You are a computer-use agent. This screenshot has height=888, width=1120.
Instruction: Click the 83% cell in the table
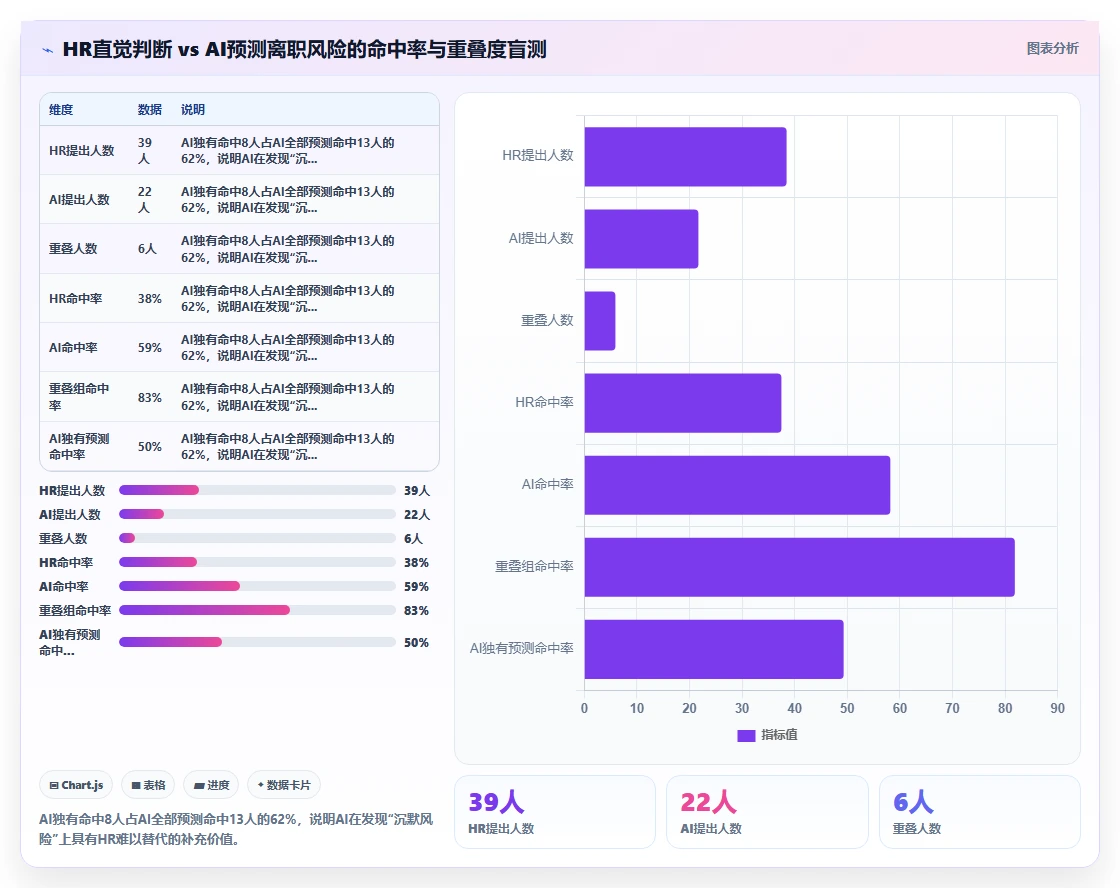(x=150, y=397)
